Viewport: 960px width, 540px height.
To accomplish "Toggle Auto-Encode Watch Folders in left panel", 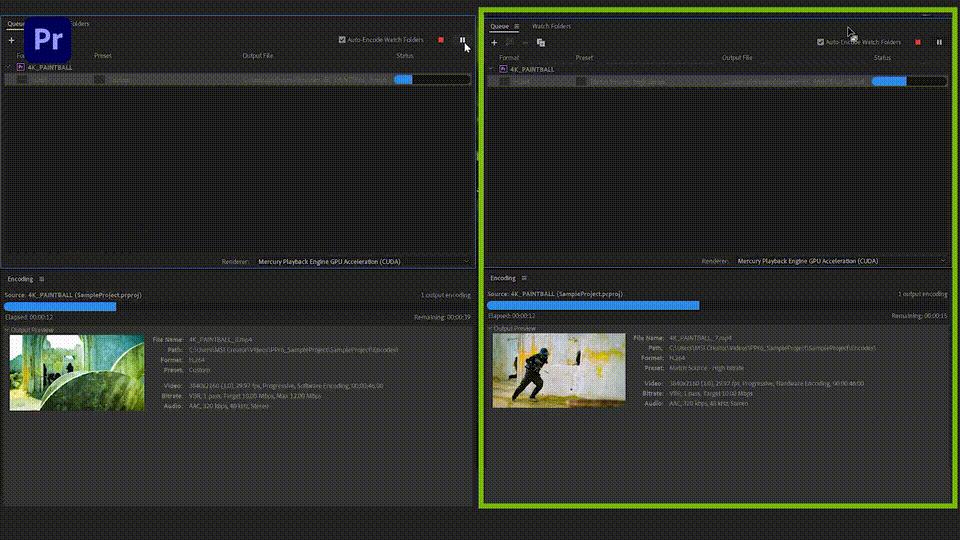I will [x=342, y=40].
